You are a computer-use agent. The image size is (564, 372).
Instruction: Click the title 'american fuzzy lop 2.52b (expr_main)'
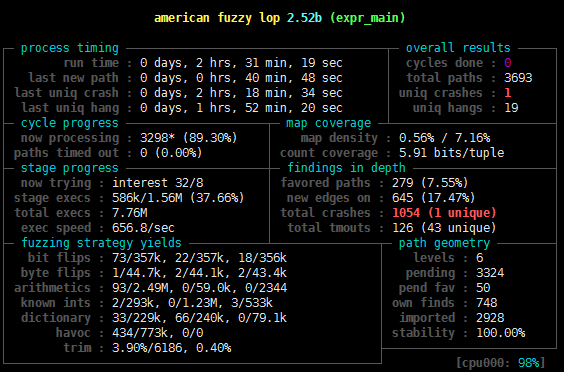click(x=279, y=18)
